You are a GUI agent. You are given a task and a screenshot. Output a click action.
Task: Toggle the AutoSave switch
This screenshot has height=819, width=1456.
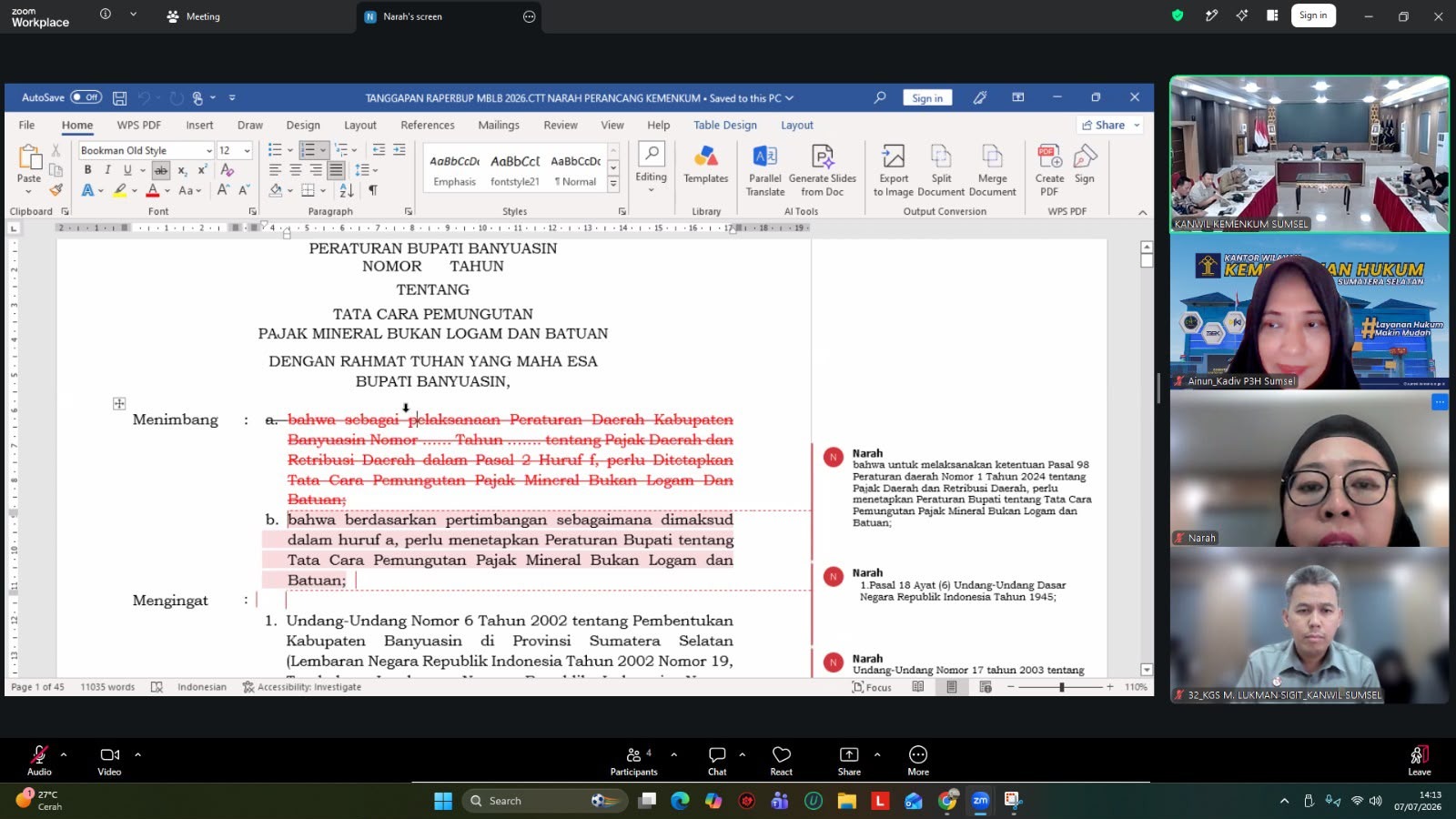(86, 97)
